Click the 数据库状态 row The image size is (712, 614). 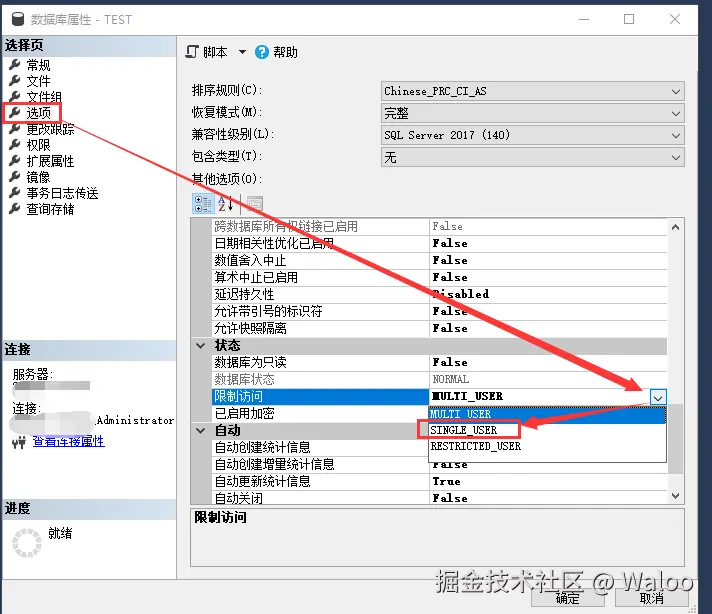coord(440,379)
